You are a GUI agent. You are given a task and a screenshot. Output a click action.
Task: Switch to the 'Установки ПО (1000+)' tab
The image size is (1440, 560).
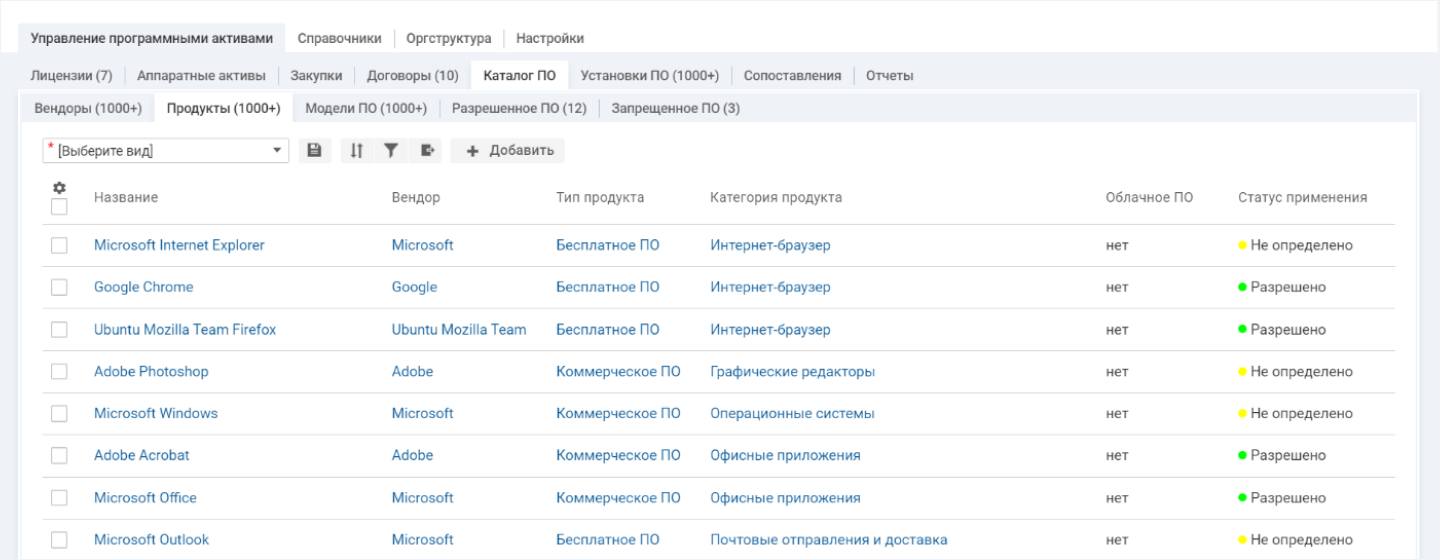(x=649, y=75)
